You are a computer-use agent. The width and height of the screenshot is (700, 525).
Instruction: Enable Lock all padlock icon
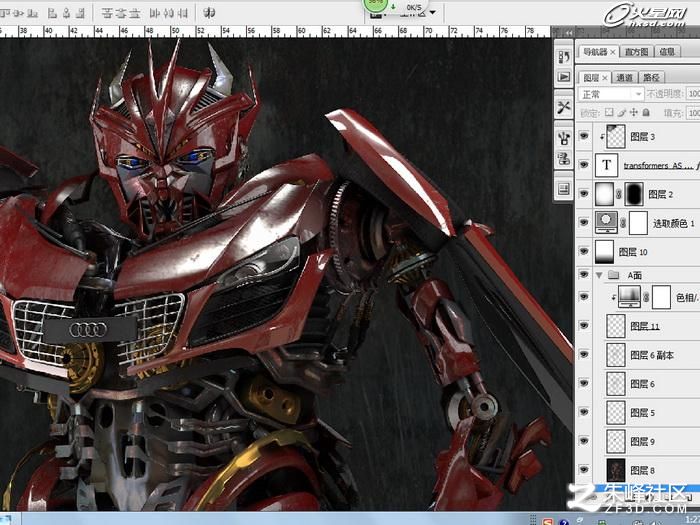click(x=646, y=112)
